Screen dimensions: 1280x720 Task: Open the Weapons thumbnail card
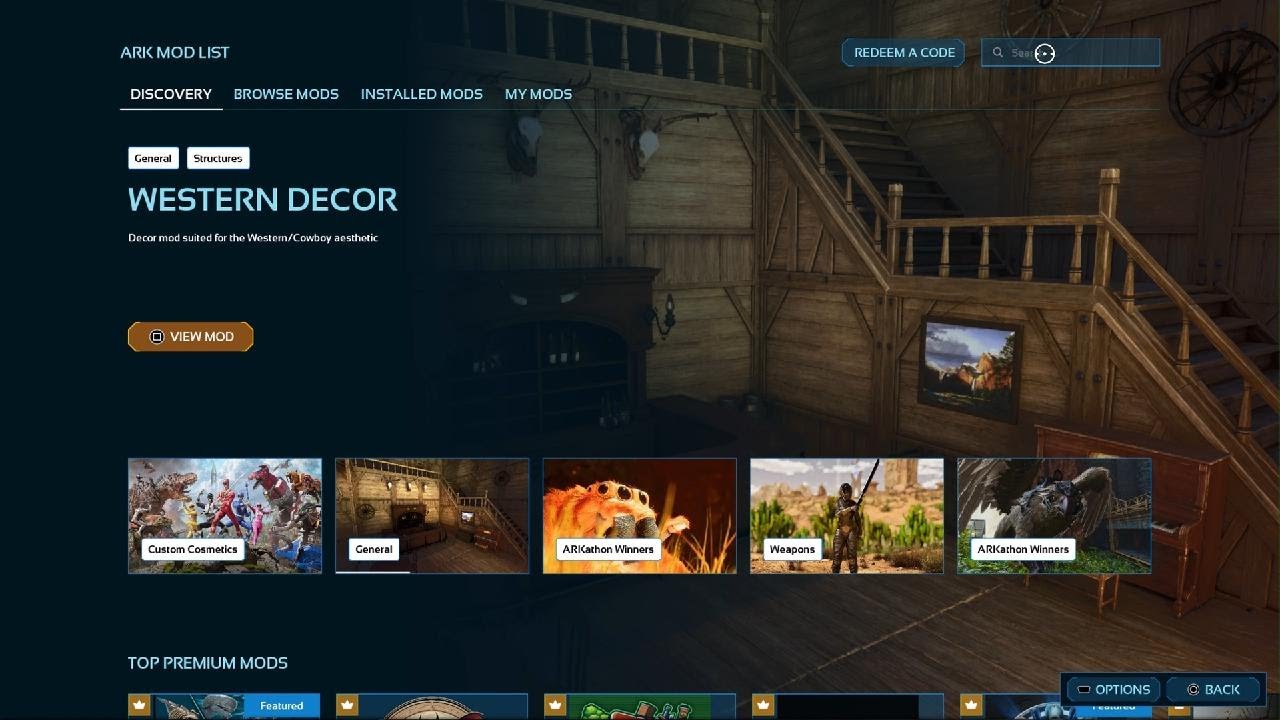coord(847,516)
